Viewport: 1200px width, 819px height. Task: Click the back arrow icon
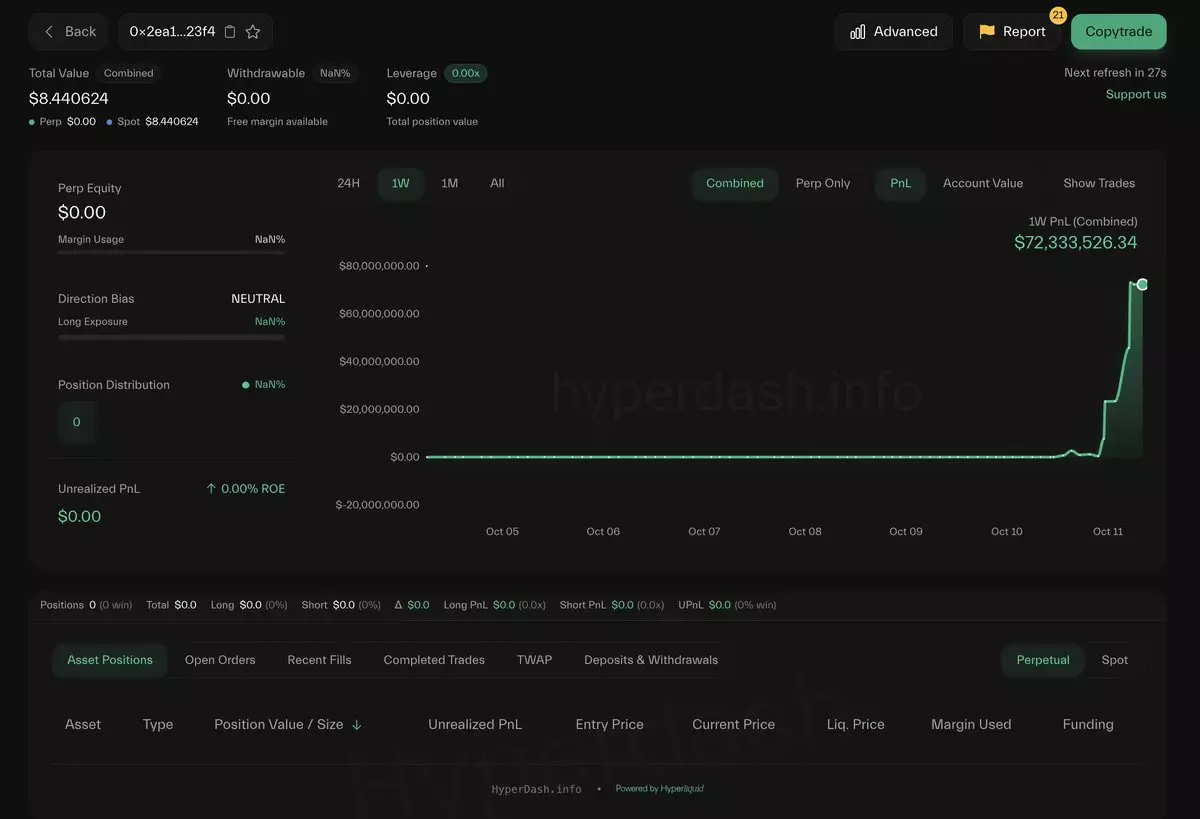[49, 32]
